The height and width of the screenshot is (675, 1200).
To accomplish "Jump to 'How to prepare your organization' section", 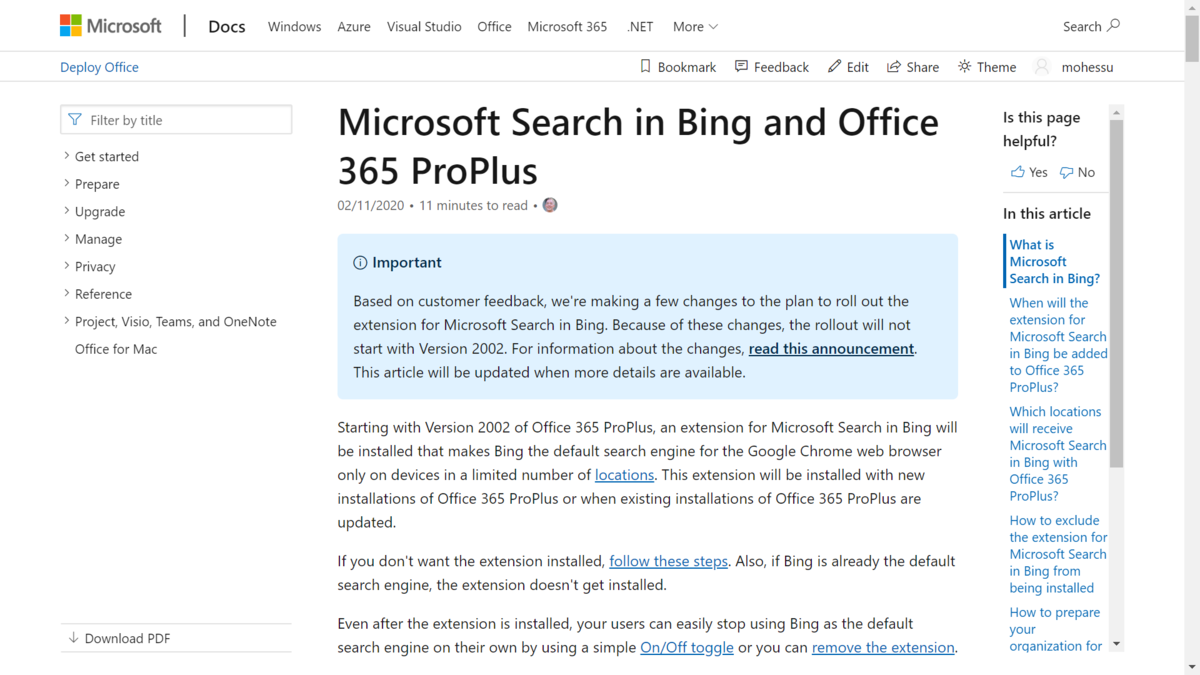I will click(x=1056, y=629).
